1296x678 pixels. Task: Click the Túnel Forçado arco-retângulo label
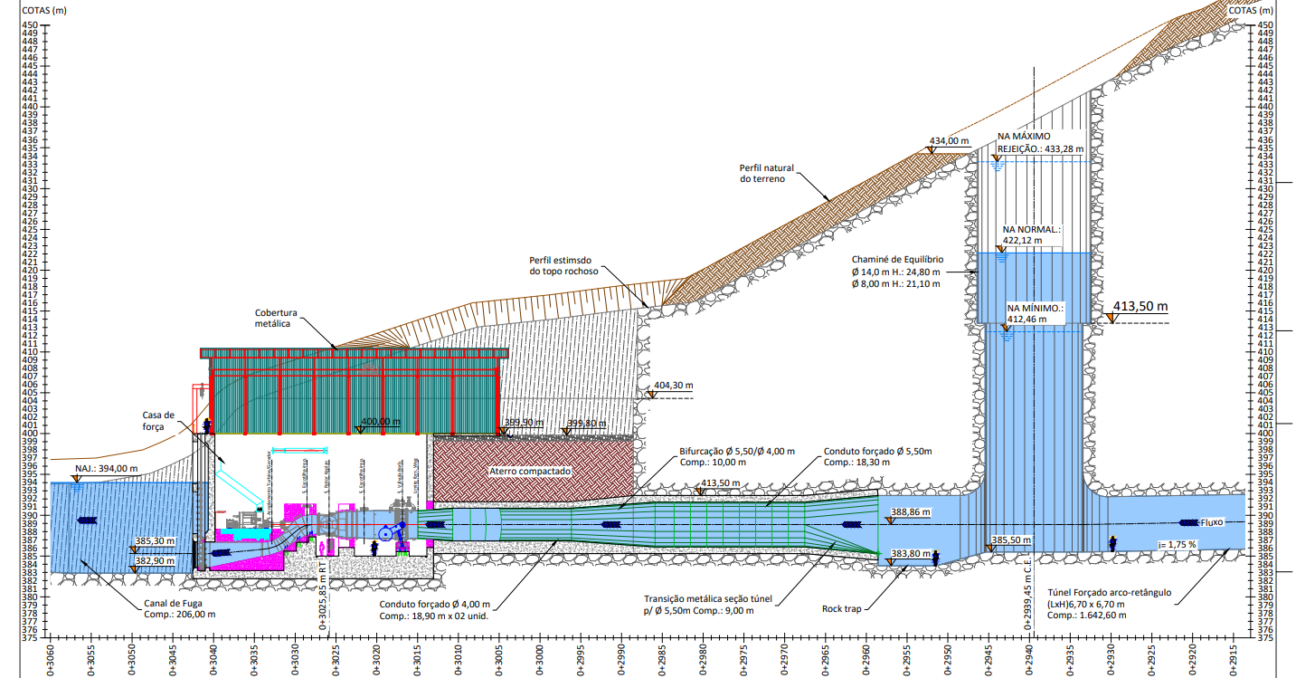coord(1109,603)
